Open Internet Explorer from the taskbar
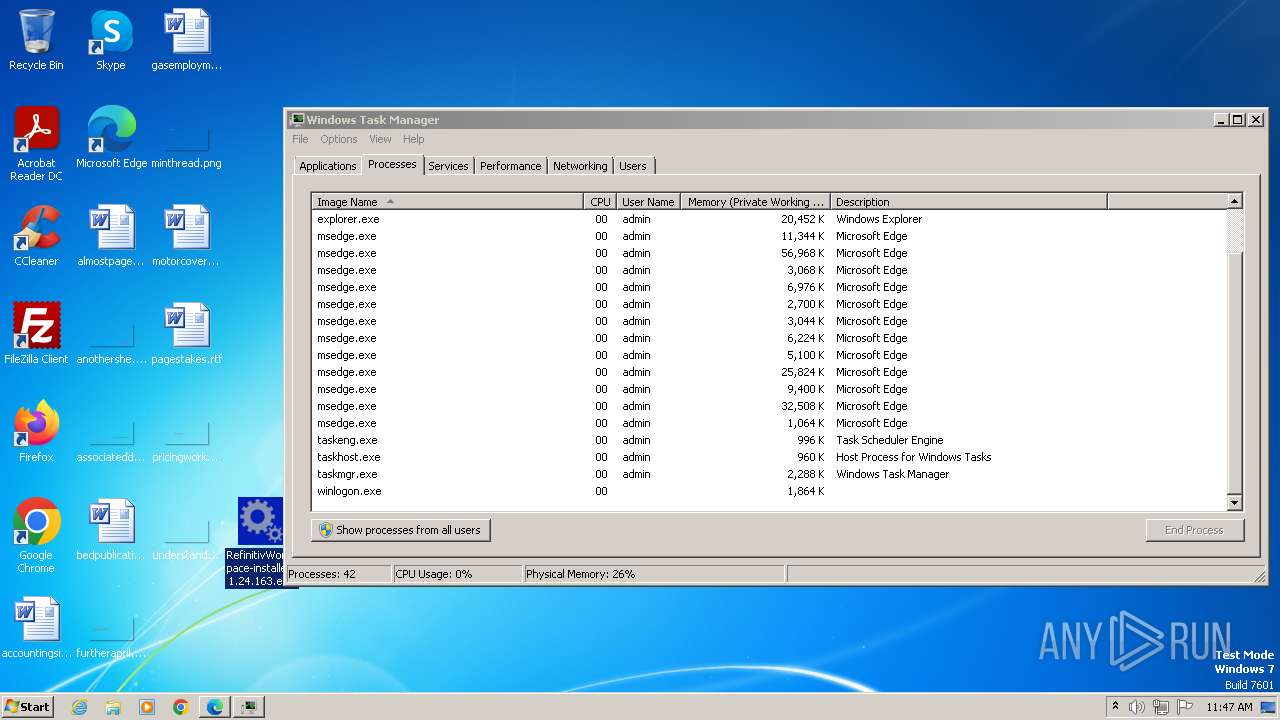Viewport: 1280px width, 720px height. tap(80, 707)
